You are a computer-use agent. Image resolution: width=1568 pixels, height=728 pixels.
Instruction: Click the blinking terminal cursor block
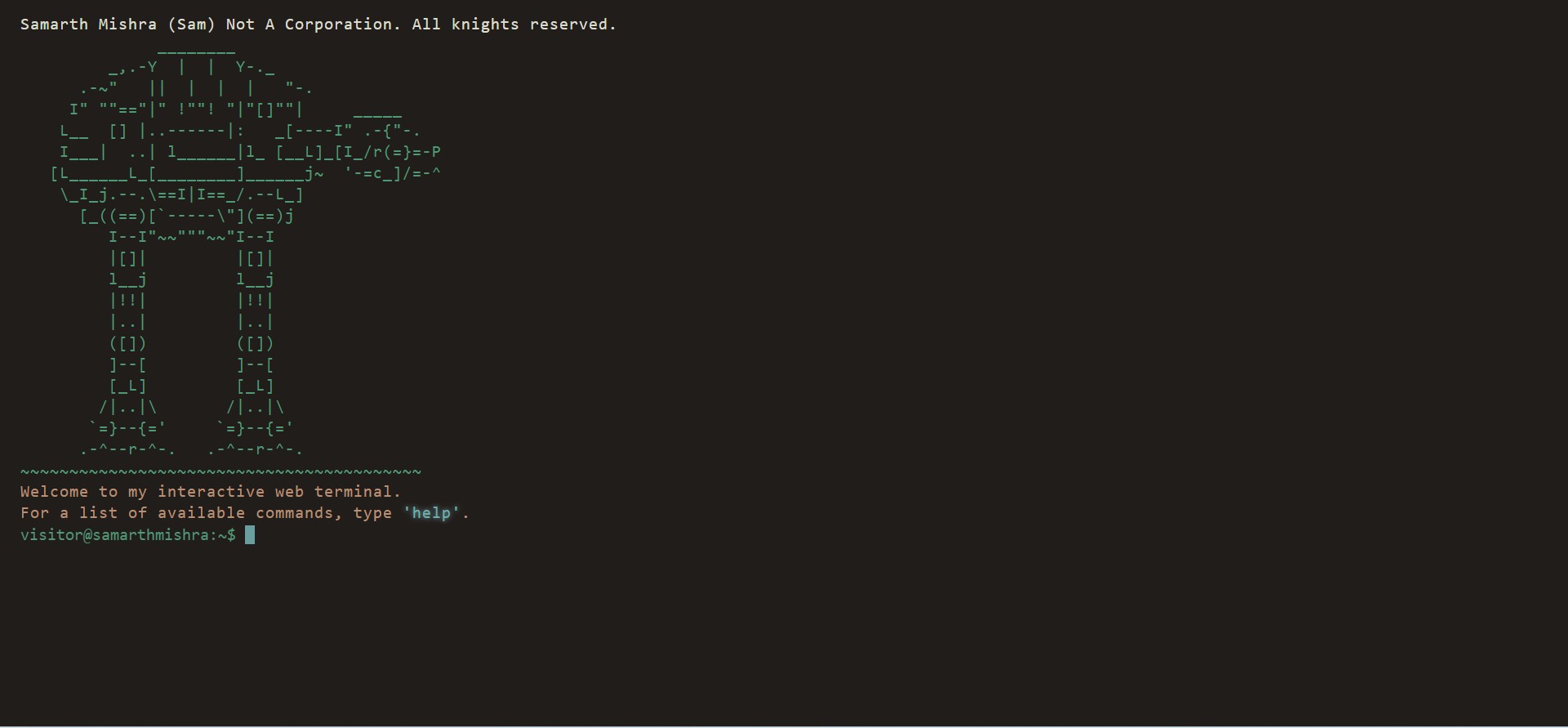click(x=250, y=535)
